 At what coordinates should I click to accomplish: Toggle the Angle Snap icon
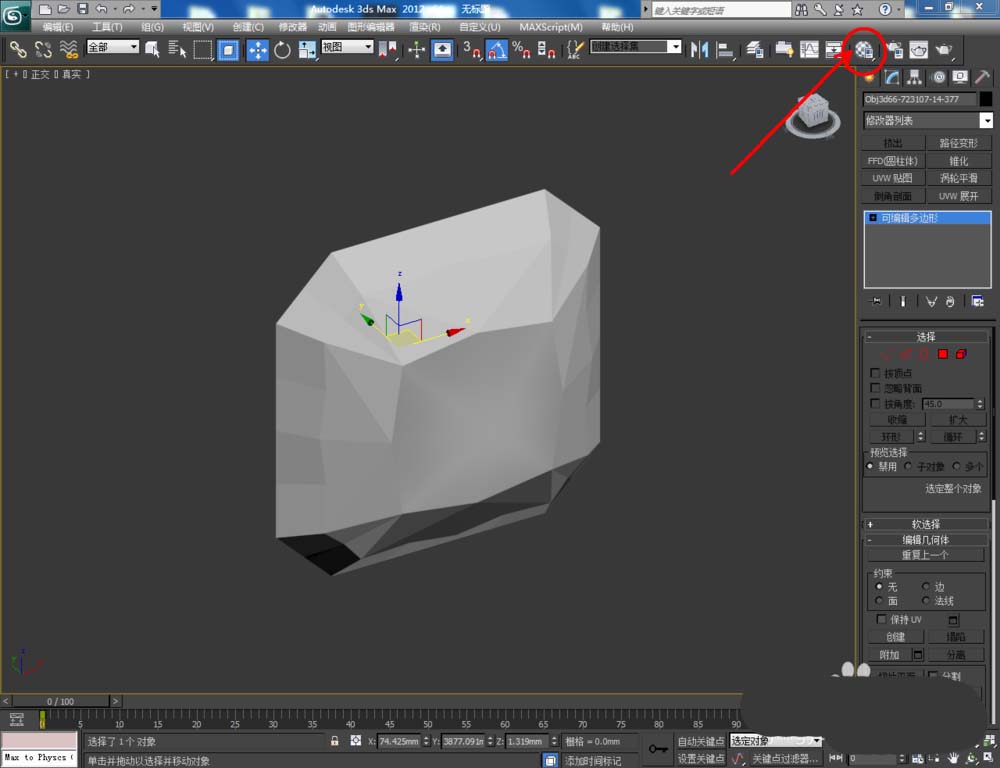[x=497, y=50]
